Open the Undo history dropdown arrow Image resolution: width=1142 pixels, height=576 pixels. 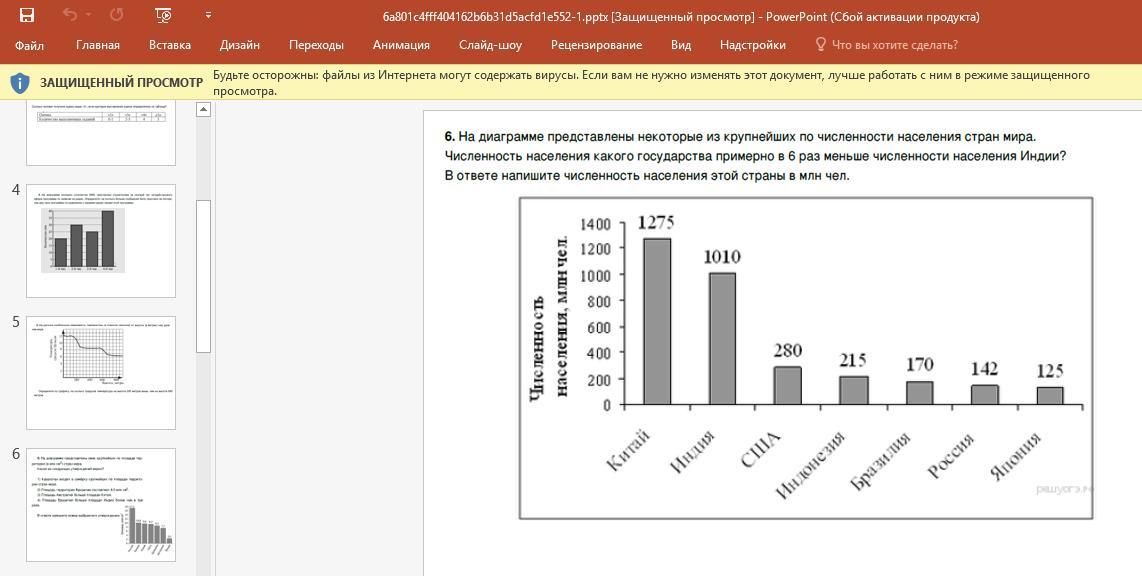(89, 15)
